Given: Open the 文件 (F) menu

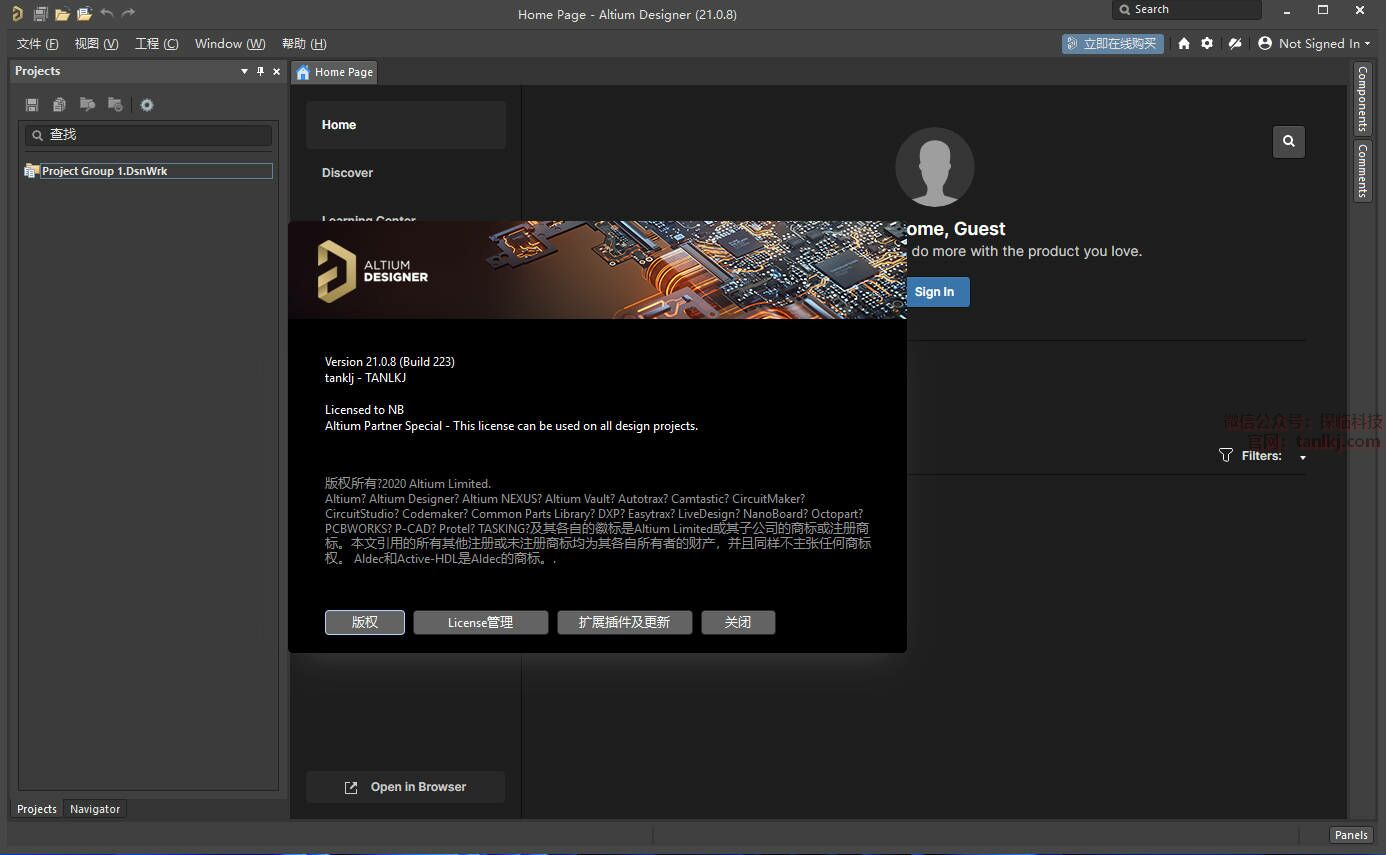Looking at the screenshot, I should pyautogui.click(x=38, y=44).
